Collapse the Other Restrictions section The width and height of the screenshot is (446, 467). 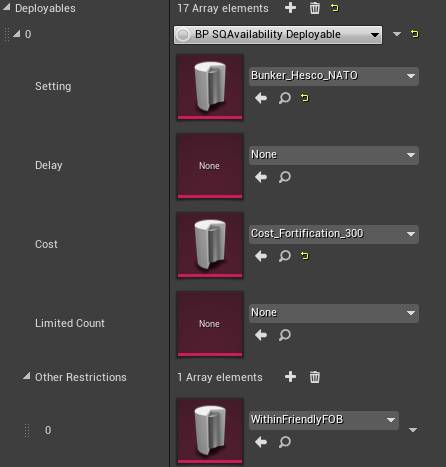(x=26, y=376)
